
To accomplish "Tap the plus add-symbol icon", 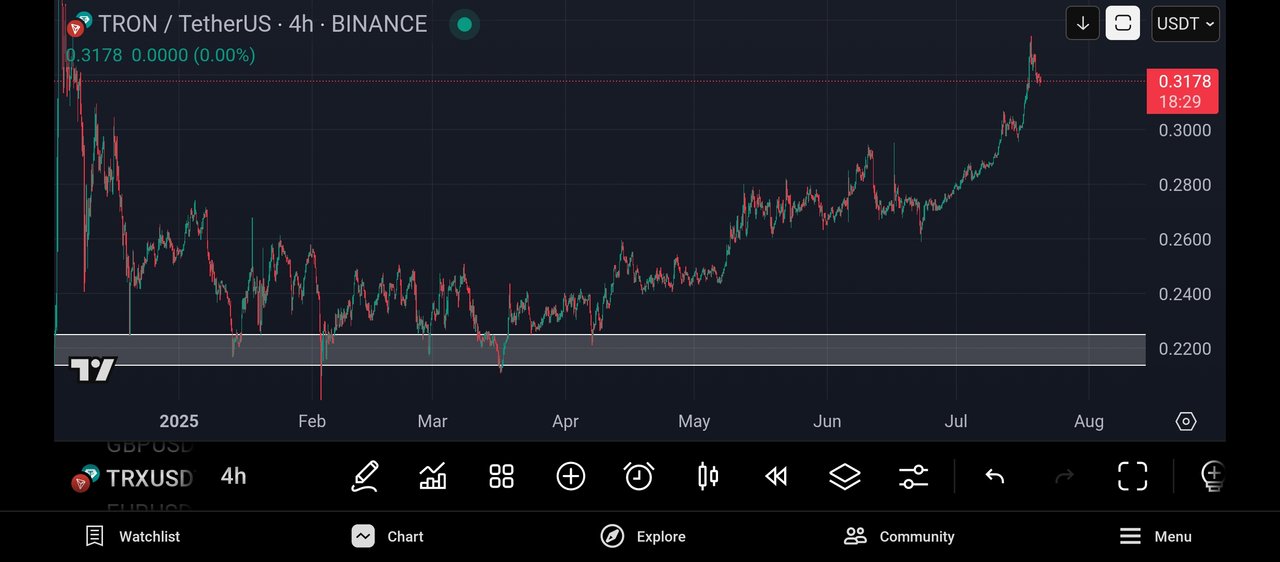I will click(x=571, y=476).
